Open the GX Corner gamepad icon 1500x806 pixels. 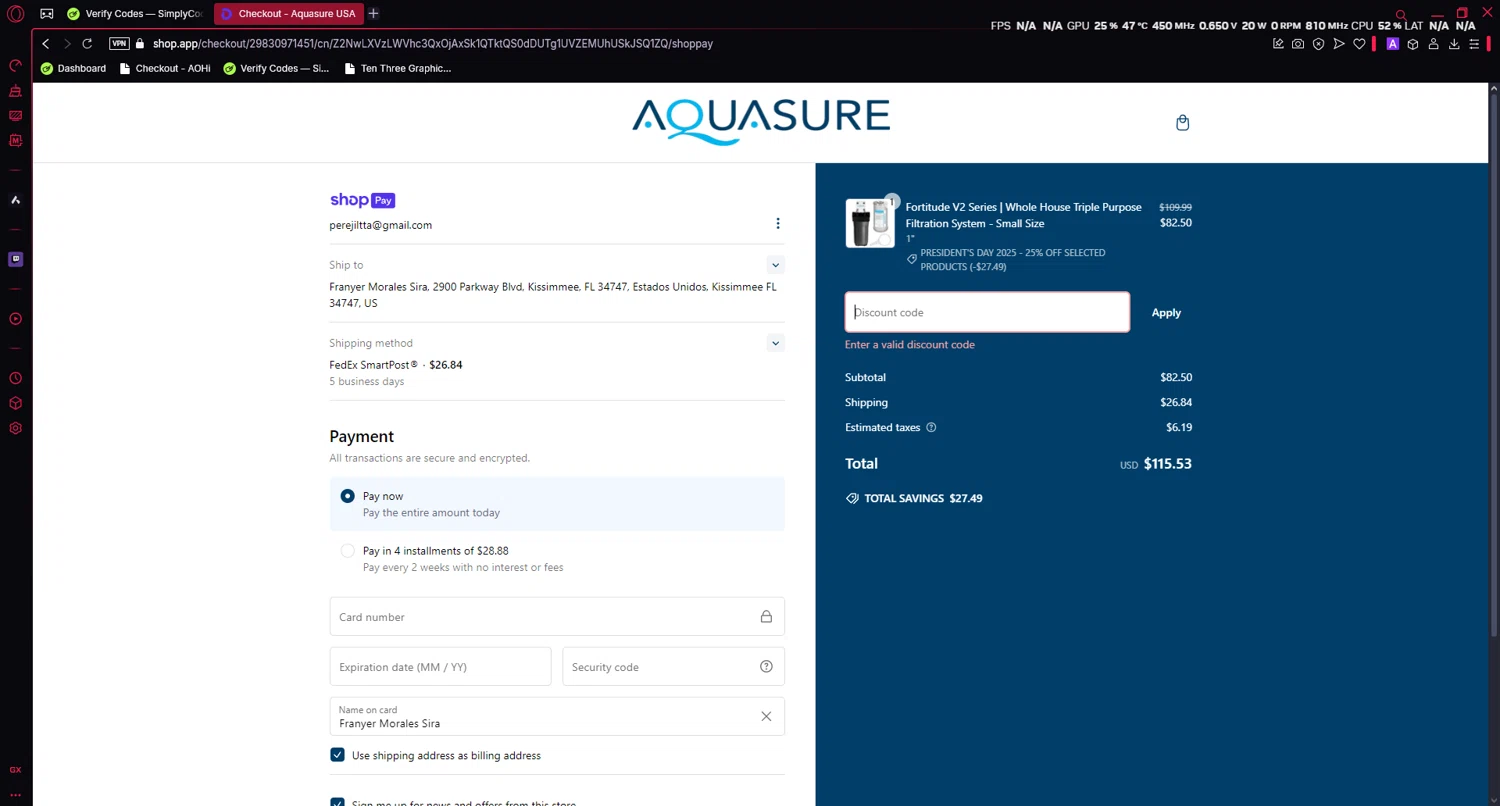click(47, 14)
